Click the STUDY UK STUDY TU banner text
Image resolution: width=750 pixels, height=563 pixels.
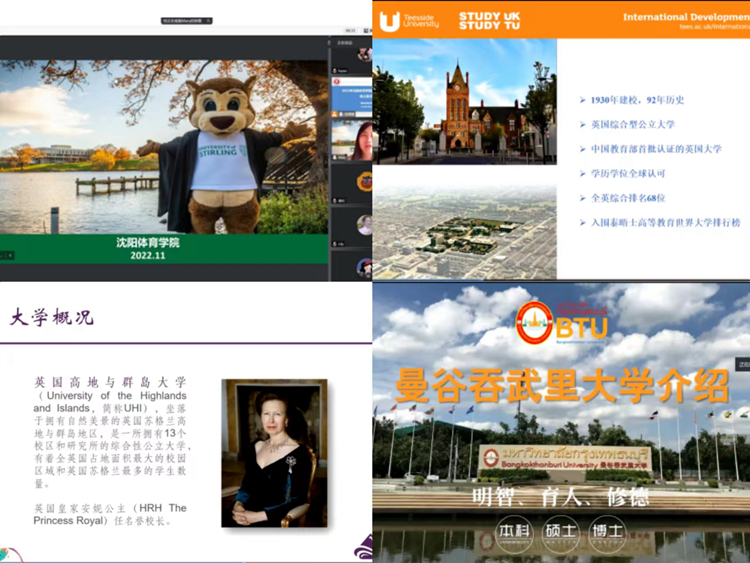[x=489, y=20]
